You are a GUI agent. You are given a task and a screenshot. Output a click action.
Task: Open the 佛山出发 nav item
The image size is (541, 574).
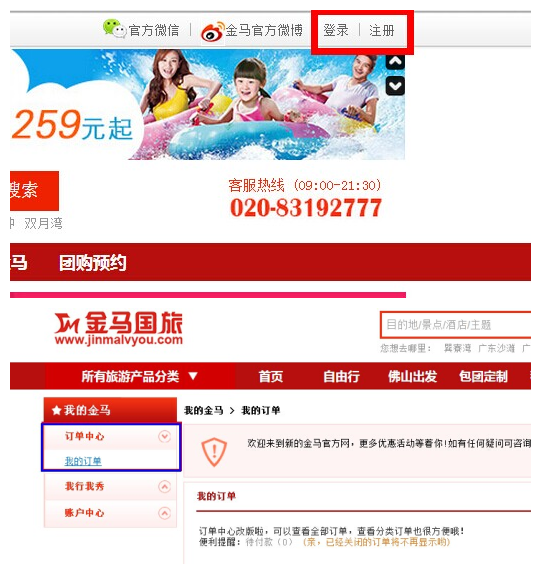click(412, 376)
